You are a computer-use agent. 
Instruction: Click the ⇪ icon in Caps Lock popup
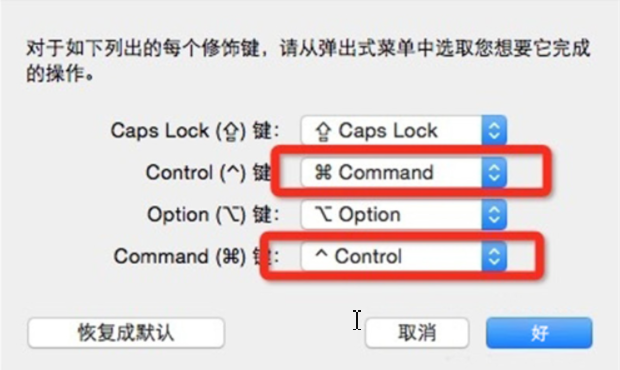click(323, 131)
